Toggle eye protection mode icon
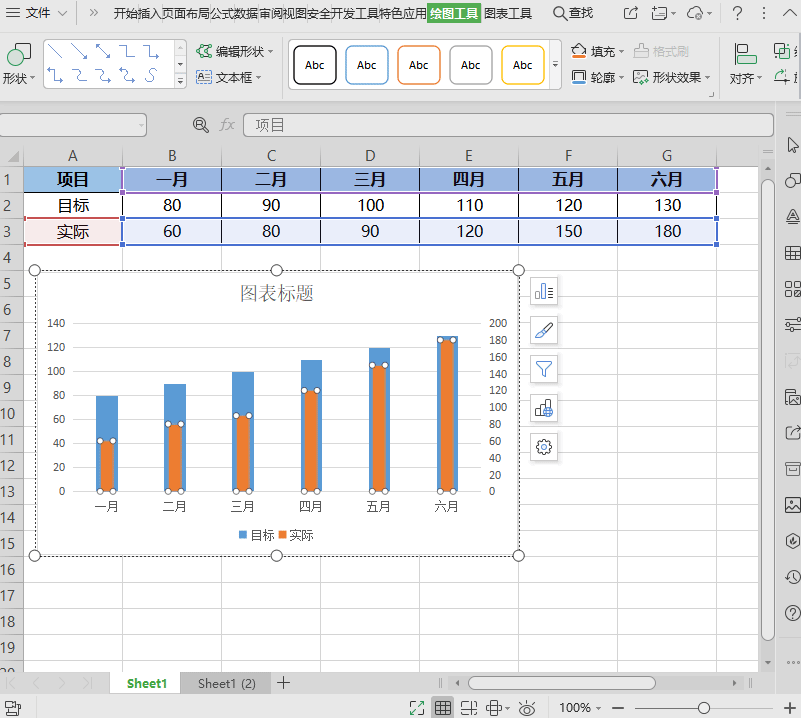This screenshot has width=801, height=718. click(527, 708)
